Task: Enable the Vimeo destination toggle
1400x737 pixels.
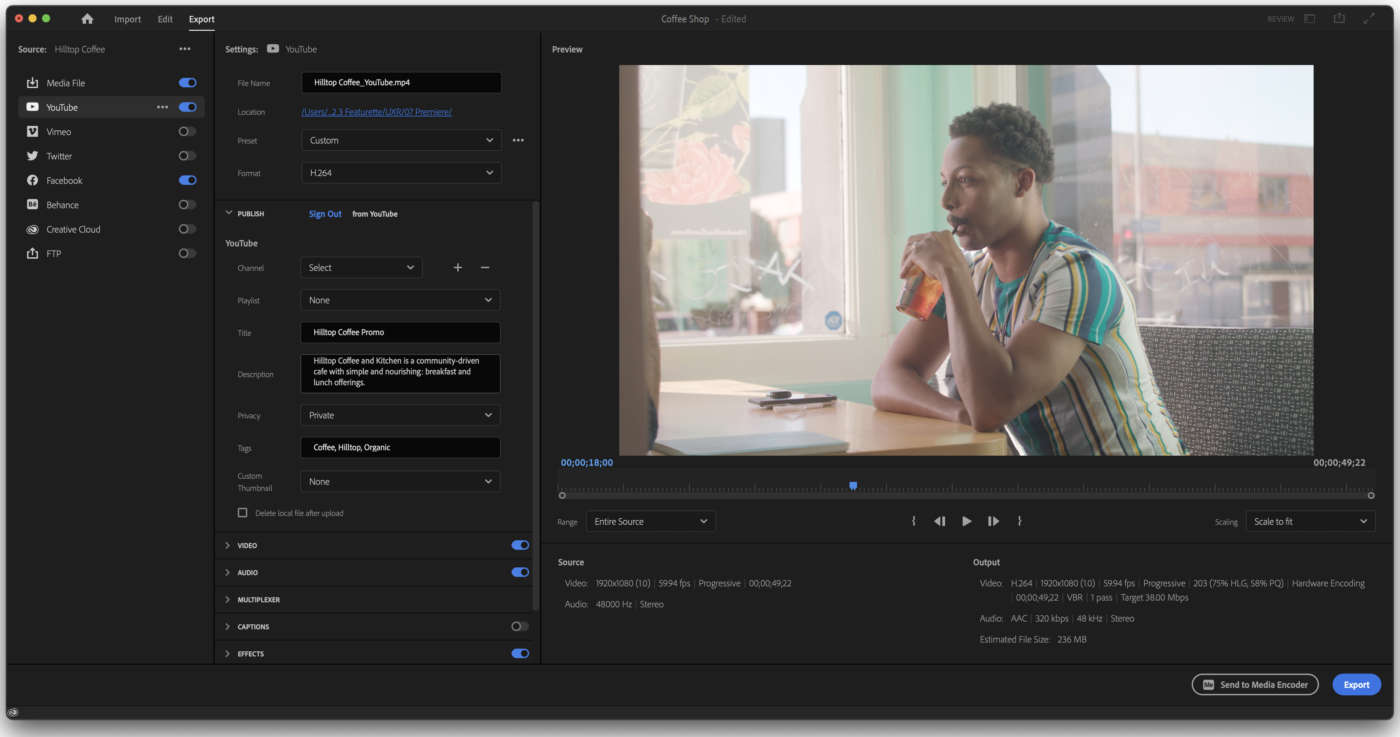Action: 187,132
